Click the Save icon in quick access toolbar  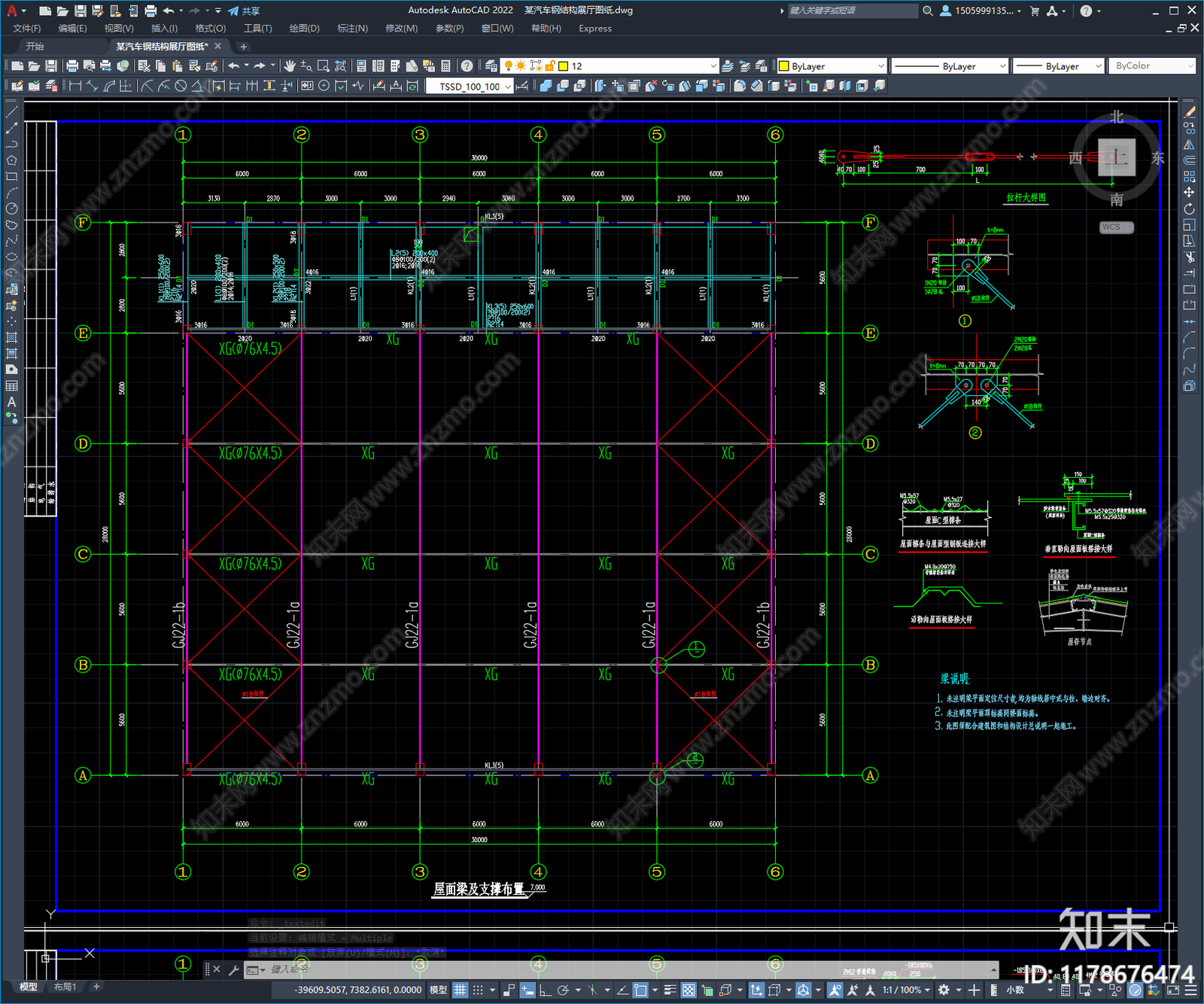point(80,11)
